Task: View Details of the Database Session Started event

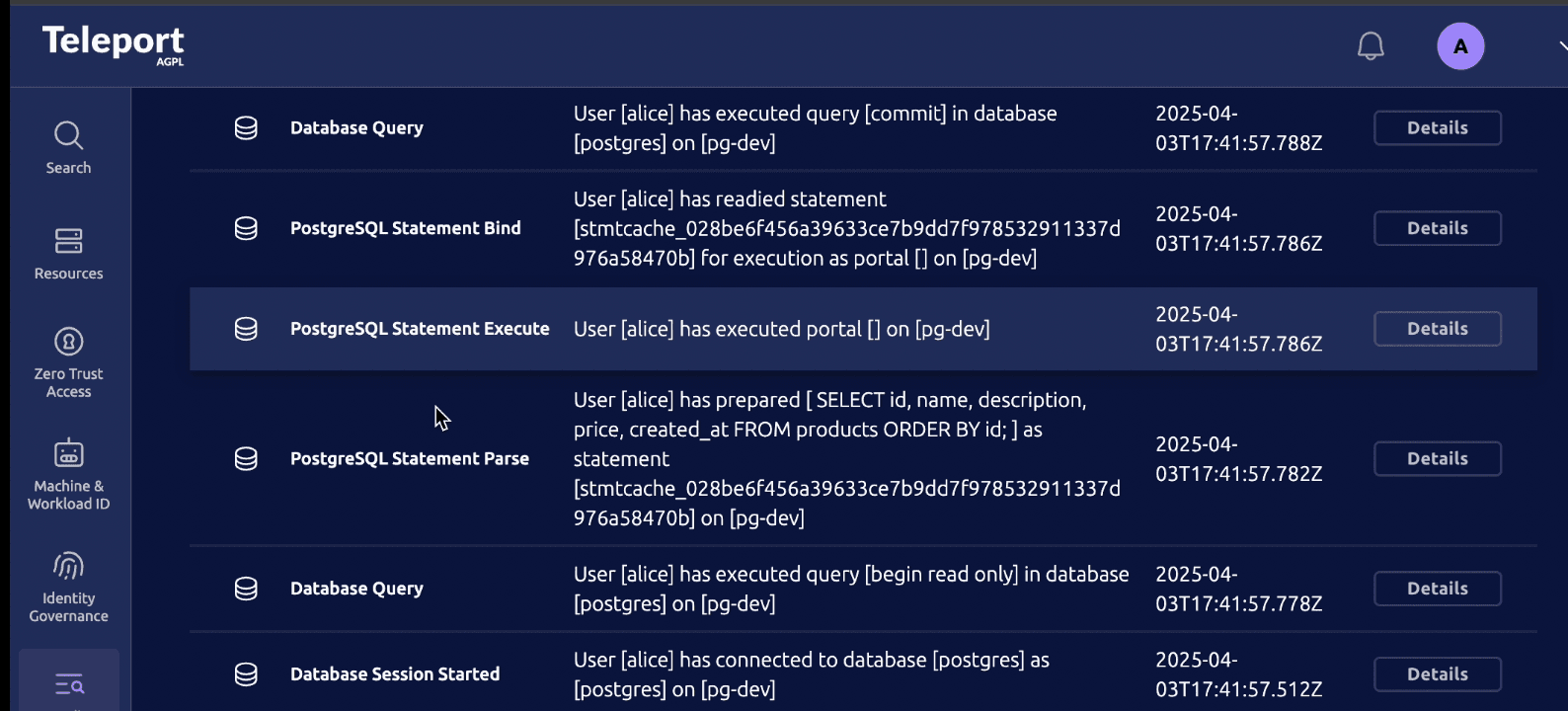Action: point(1437,673)
